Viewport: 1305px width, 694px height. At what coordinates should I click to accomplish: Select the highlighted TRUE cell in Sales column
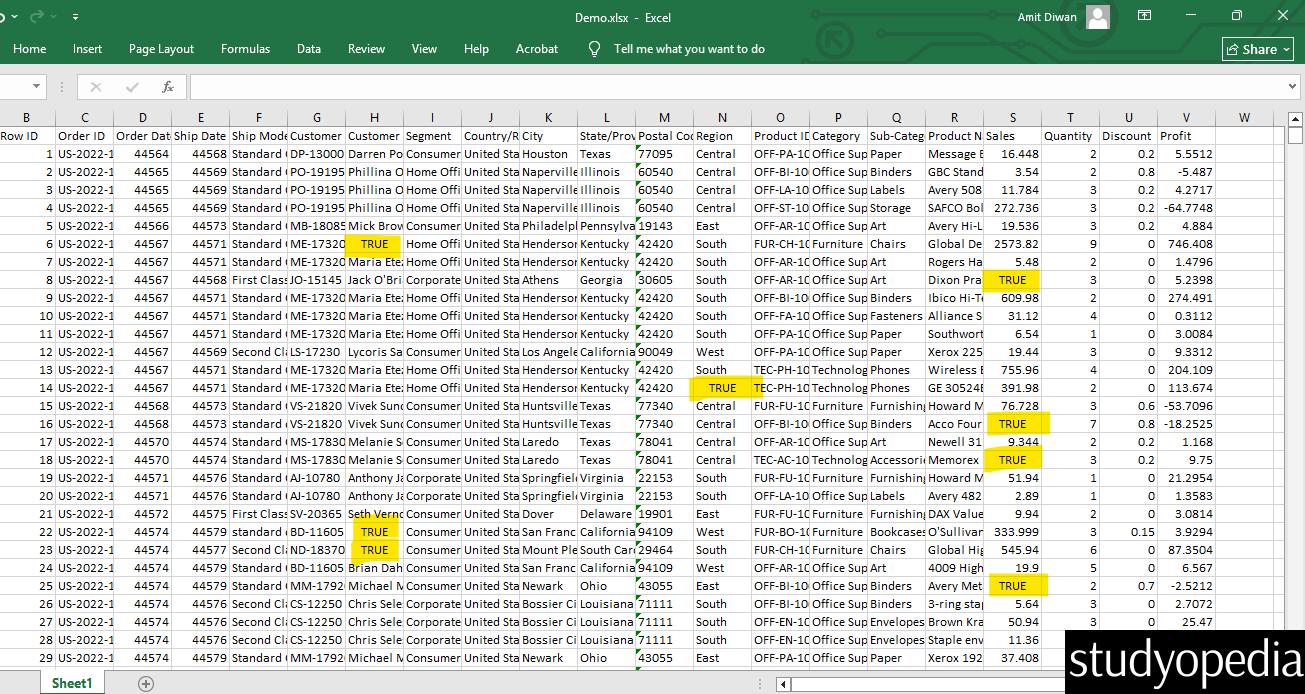pos(1011,279)
